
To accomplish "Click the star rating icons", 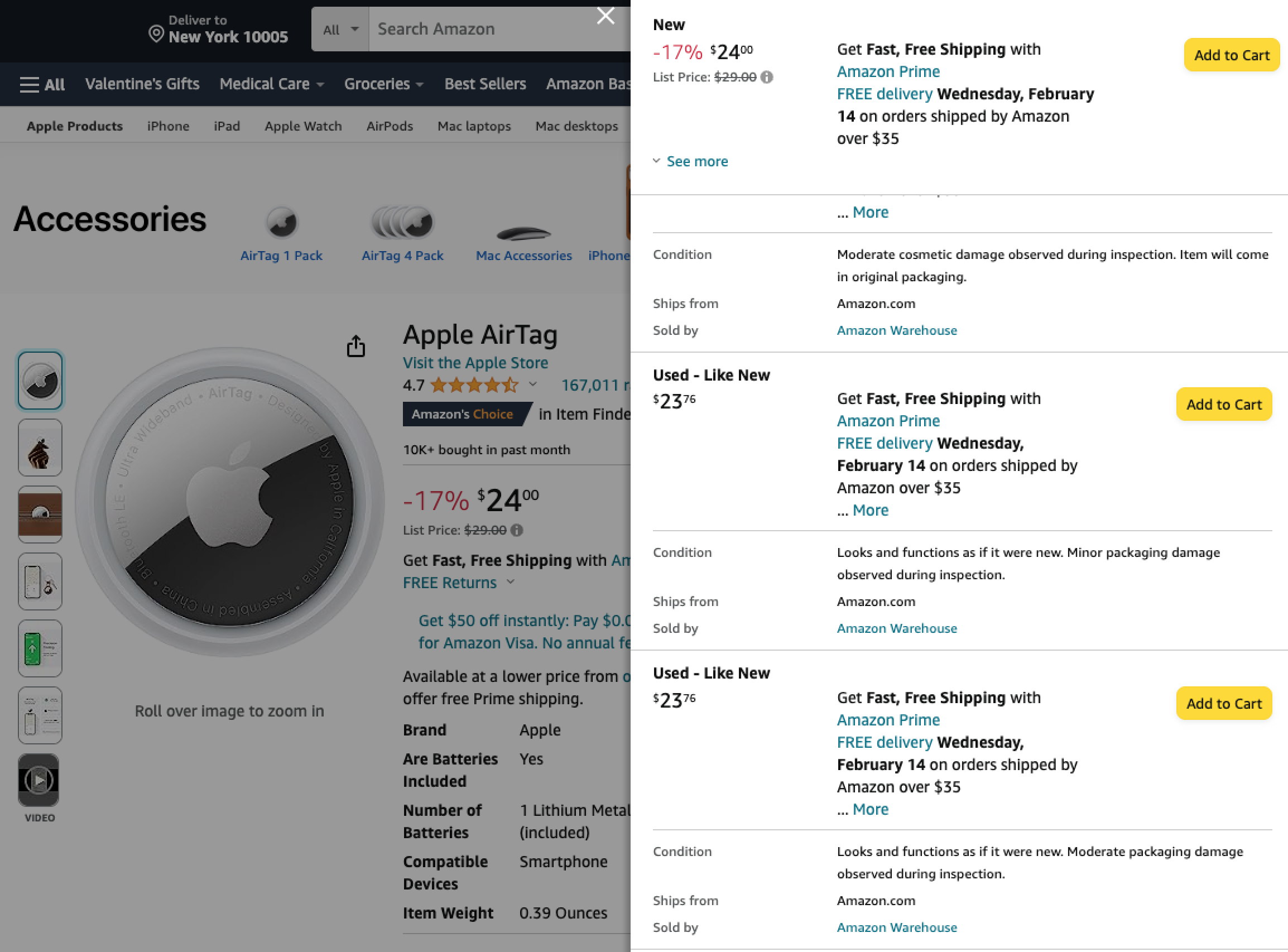I will [x=474, y=385].
